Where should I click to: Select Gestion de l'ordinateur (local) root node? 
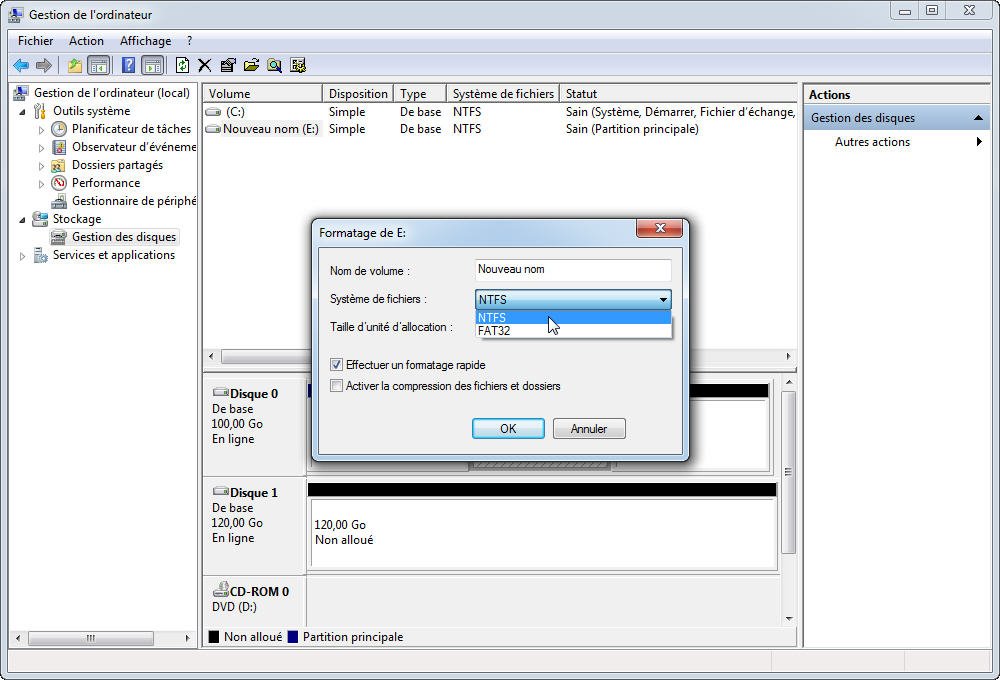click(112, 93)
